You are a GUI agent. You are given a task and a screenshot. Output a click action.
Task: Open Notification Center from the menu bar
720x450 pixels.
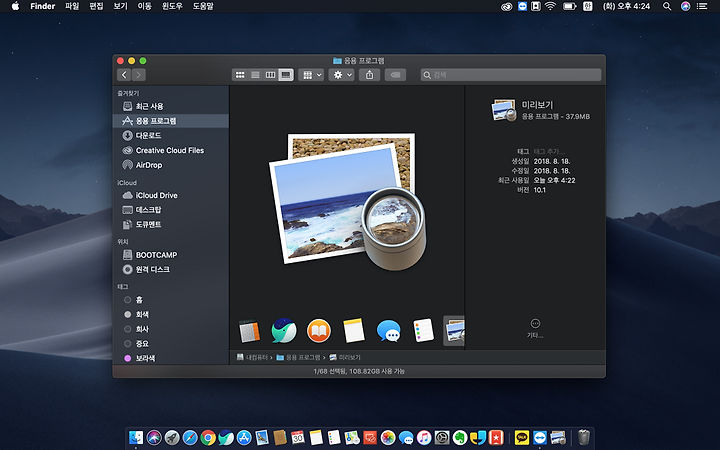pos(702,6)
